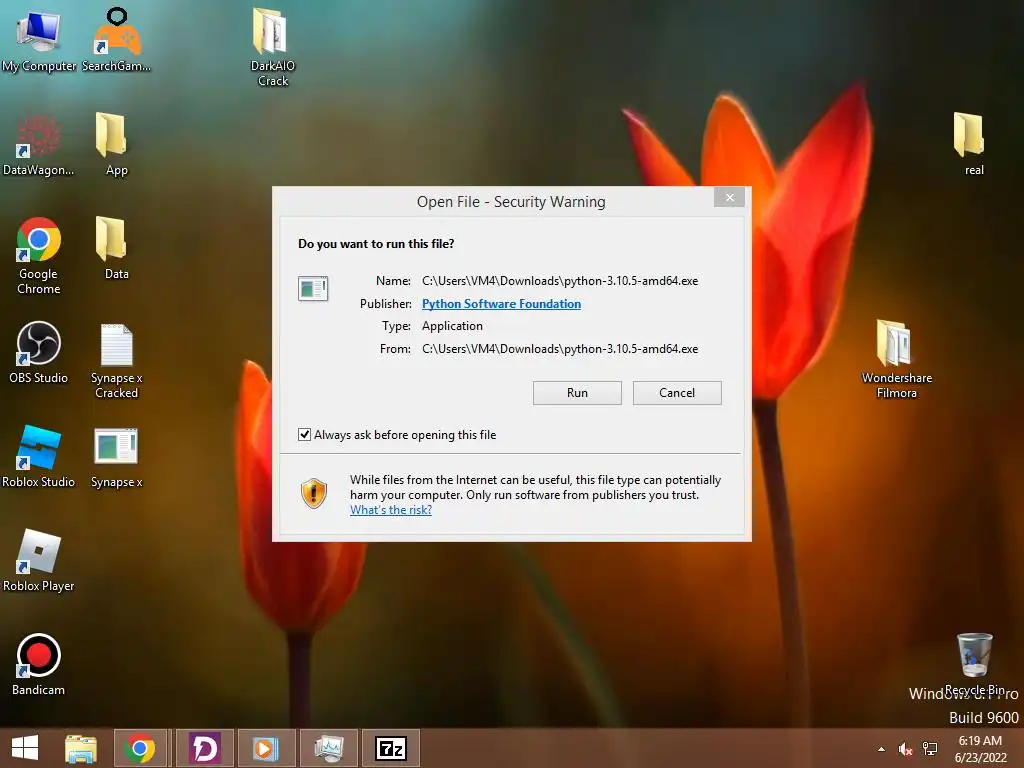The height and width of the screenshot is (768, 1024).
Task: Click the Do you want to run this file? heading
Action: coord(376,244)
